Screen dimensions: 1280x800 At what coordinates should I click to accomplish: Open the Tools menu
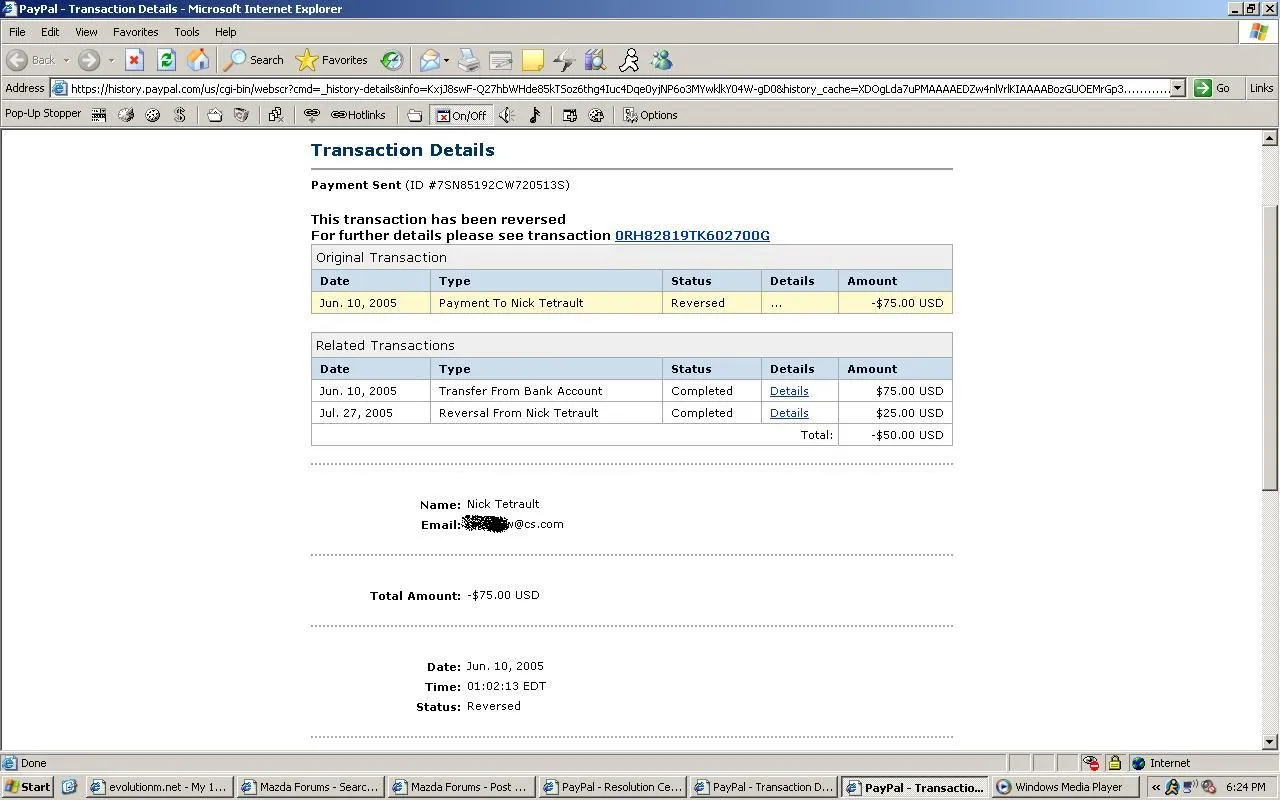(x=186, y=32)
